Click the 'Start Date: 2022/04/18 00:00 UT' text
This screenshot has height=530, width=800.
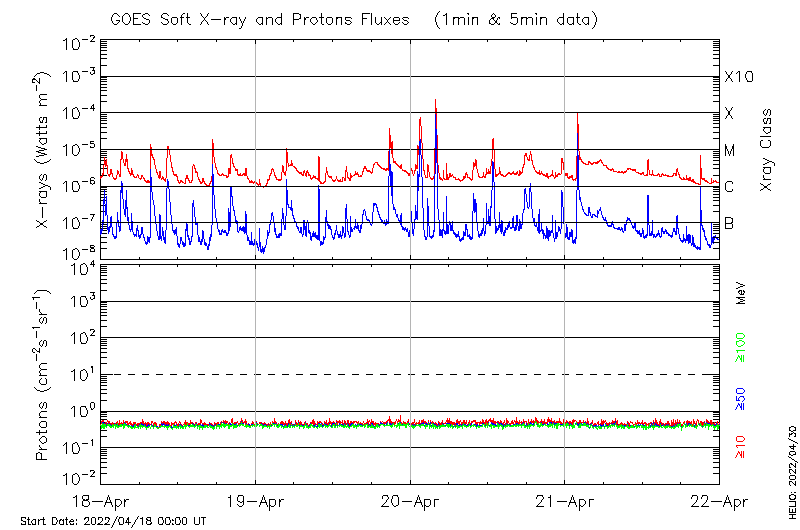point(113,522)
